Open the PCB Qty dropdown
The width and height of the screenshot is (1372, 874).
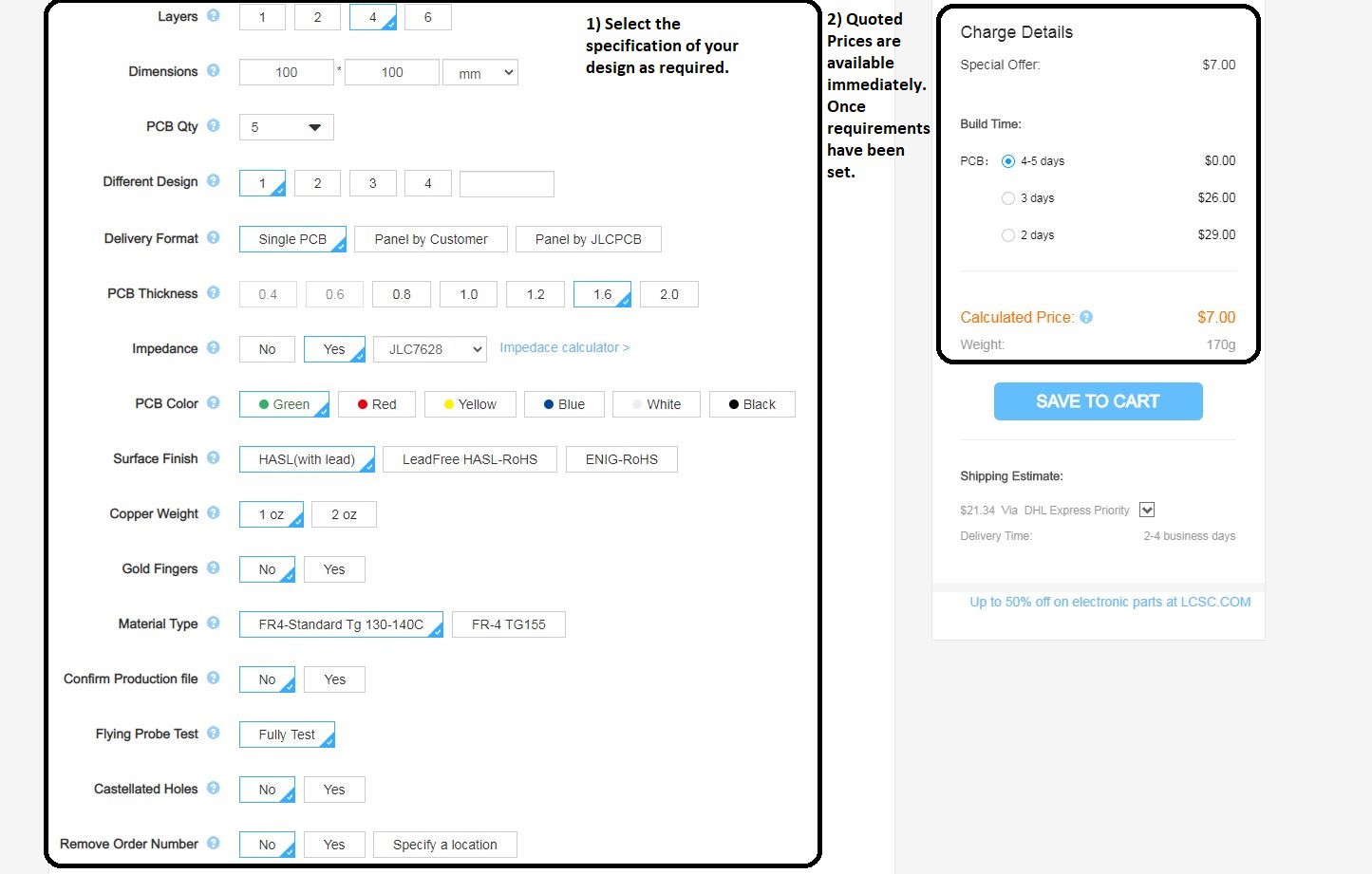(287, 127)
